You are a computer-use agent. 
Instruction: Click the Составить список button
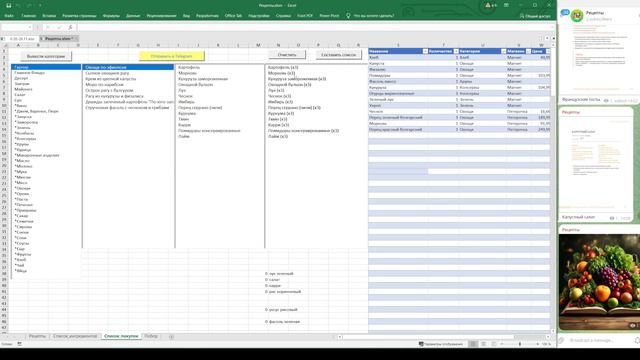click(x=338, y=55)
